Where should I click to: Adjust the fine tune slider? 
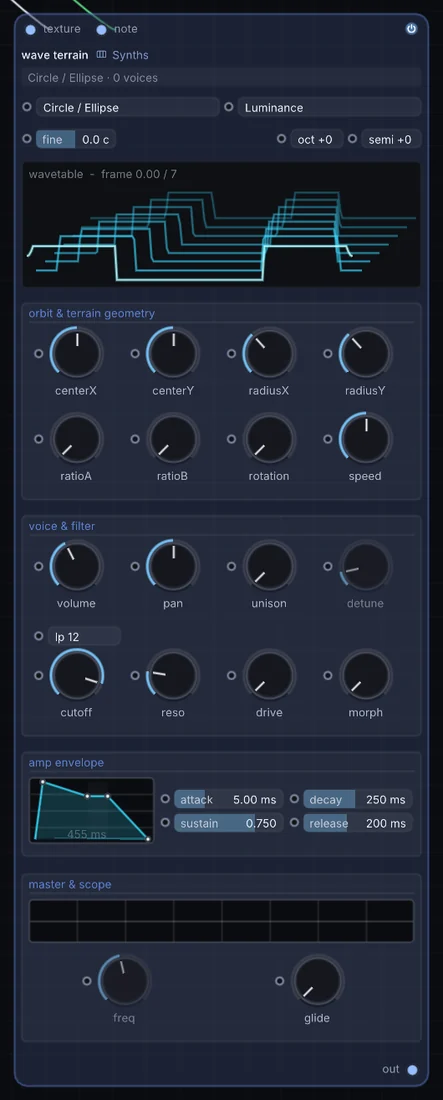click(76, 139)
